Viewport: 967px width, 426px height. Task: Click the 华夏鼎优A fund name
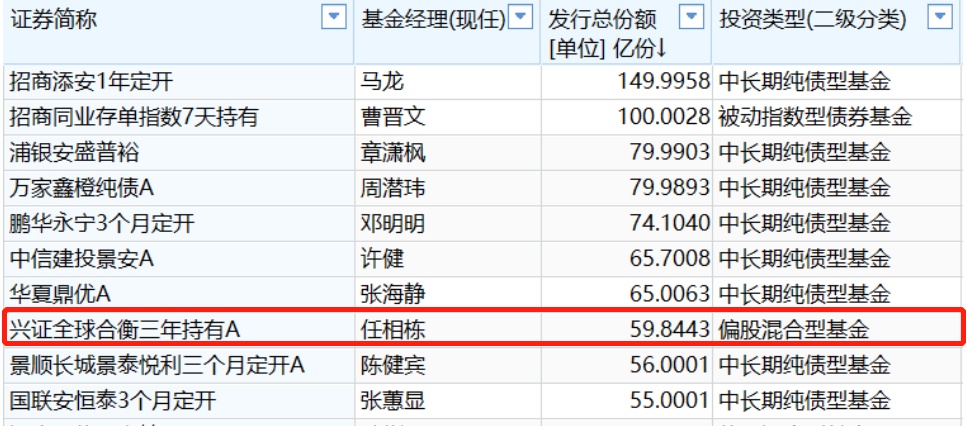(x=59, y=293)
